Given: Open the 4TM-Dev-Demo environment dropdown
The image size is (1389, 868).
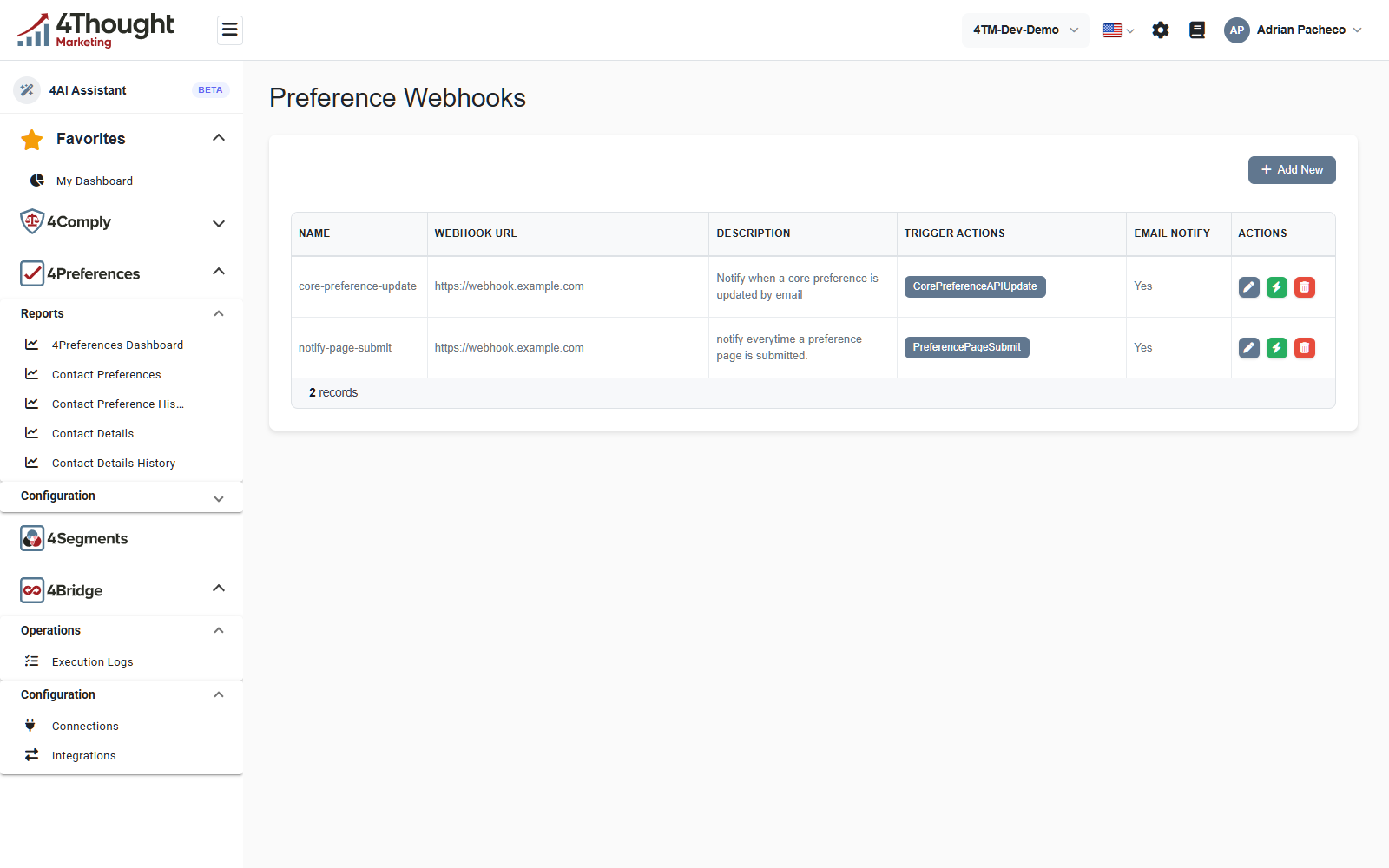Looking at the screenshot, I should point(1025,30).
